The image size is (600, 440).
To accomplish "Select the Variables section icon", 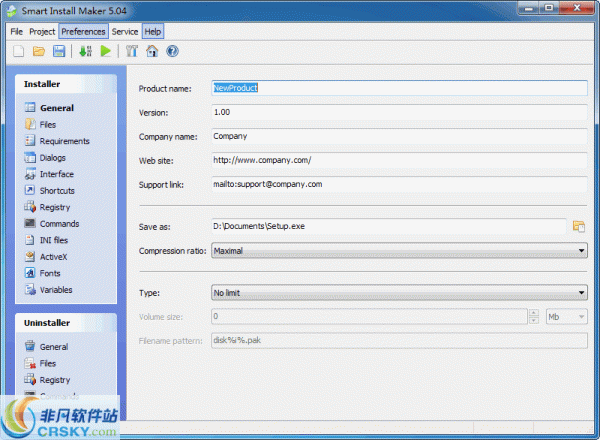I will pyautogui.click(x=30, y=290).
